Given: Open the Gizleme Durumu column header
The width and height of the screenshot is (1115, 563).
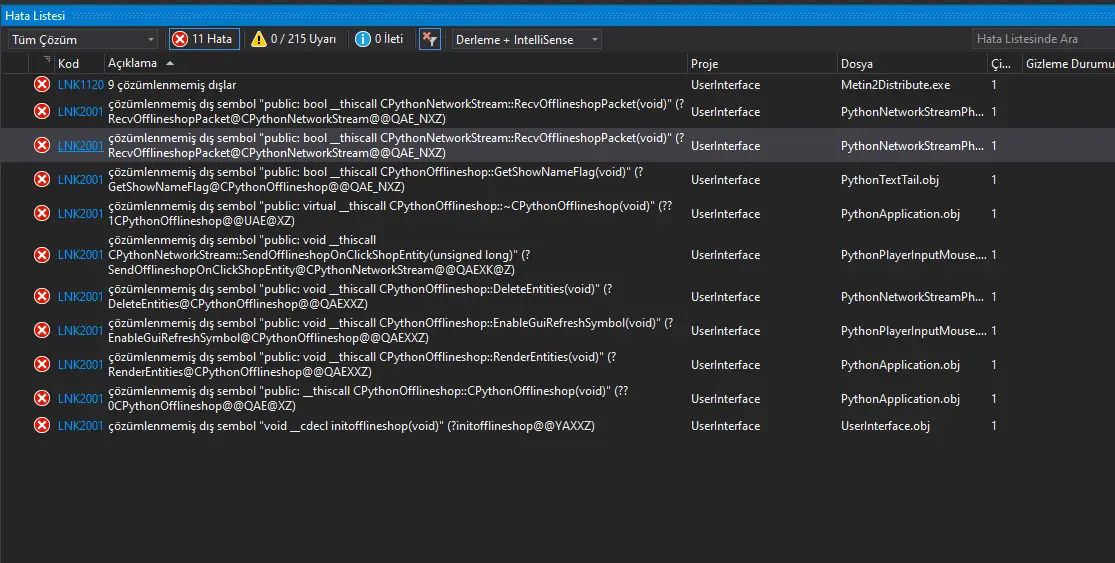Looking at the screenshot, I should pyautogui.click(x=1066, y=63).
